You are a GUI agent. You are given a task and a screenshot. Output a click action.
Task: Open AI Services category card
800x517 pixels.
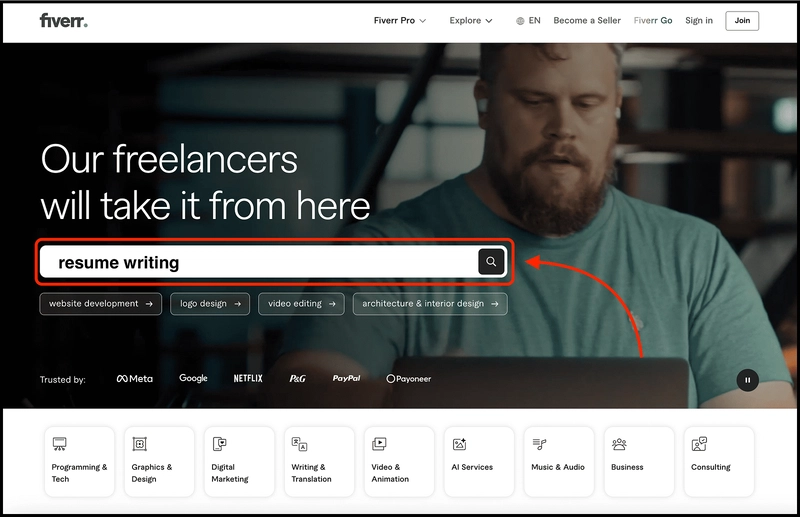(x=479, y=461)
